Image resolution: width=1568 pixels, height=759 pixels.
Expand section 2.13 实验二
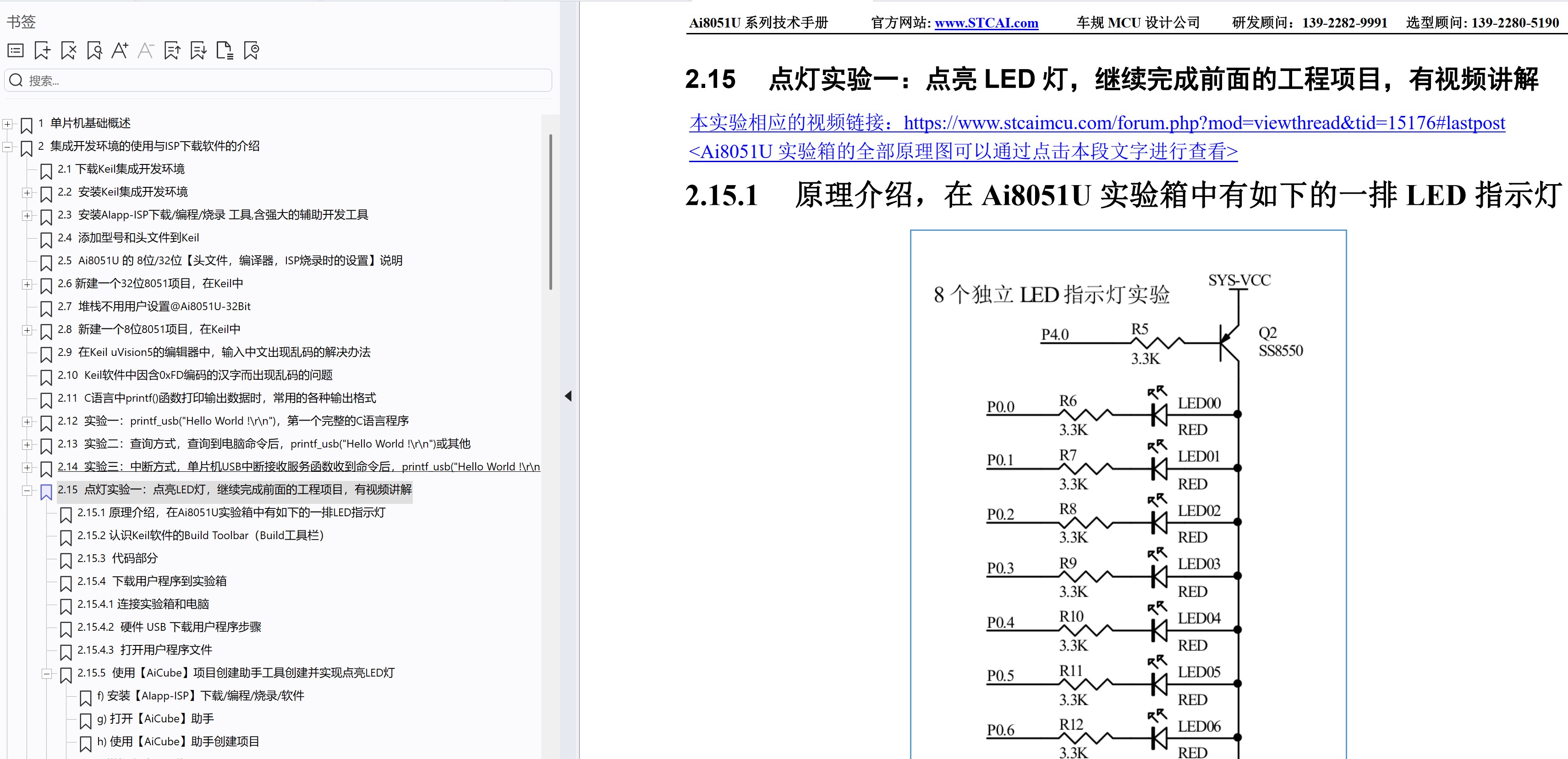27,445
